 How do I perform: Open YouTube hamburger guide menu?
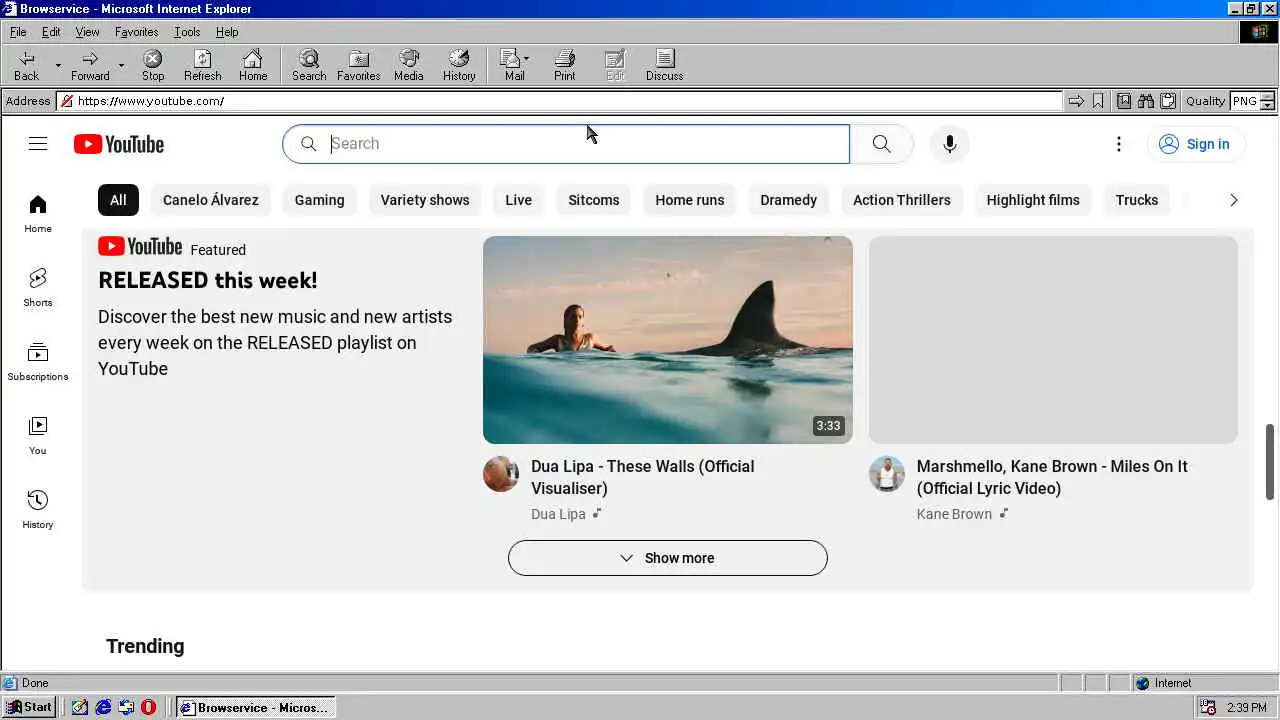tap(38, 144)
